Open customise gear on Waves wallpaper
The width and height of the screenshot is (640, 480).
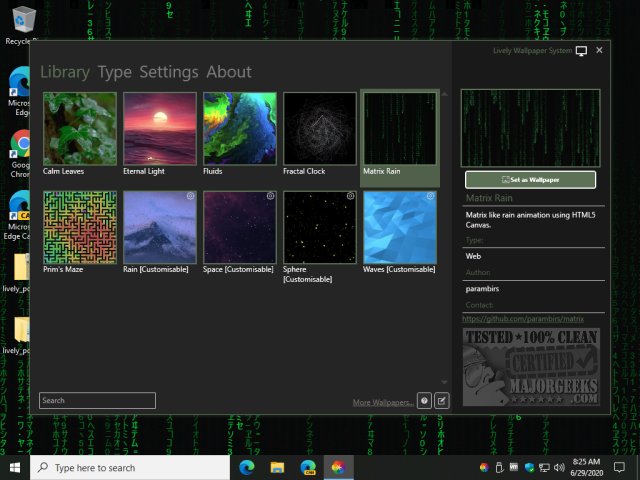430,197
